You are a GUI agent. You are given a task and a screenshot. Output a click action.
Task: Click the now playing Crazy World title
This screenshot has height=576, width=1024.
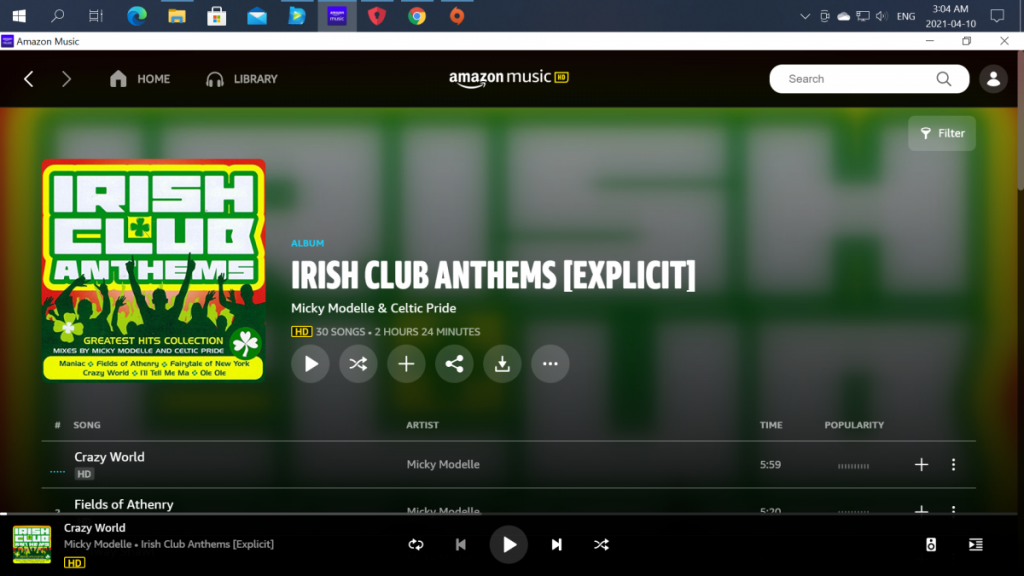point(95,528)
